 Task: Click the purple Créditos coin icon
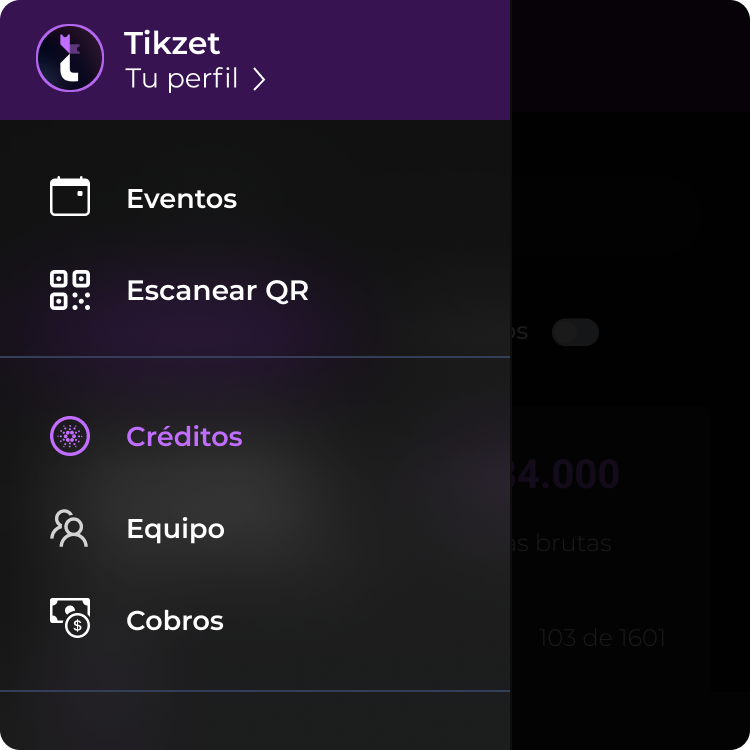coord(70,436)
